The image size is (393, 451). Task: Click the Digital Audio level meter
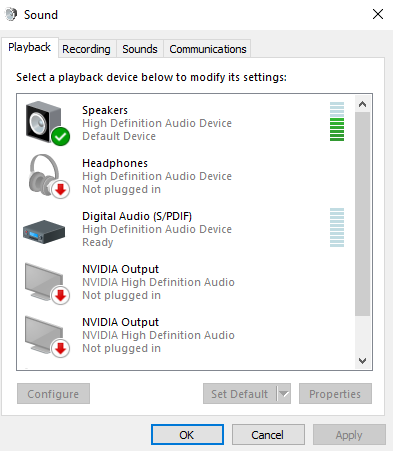tap(337, 228)
